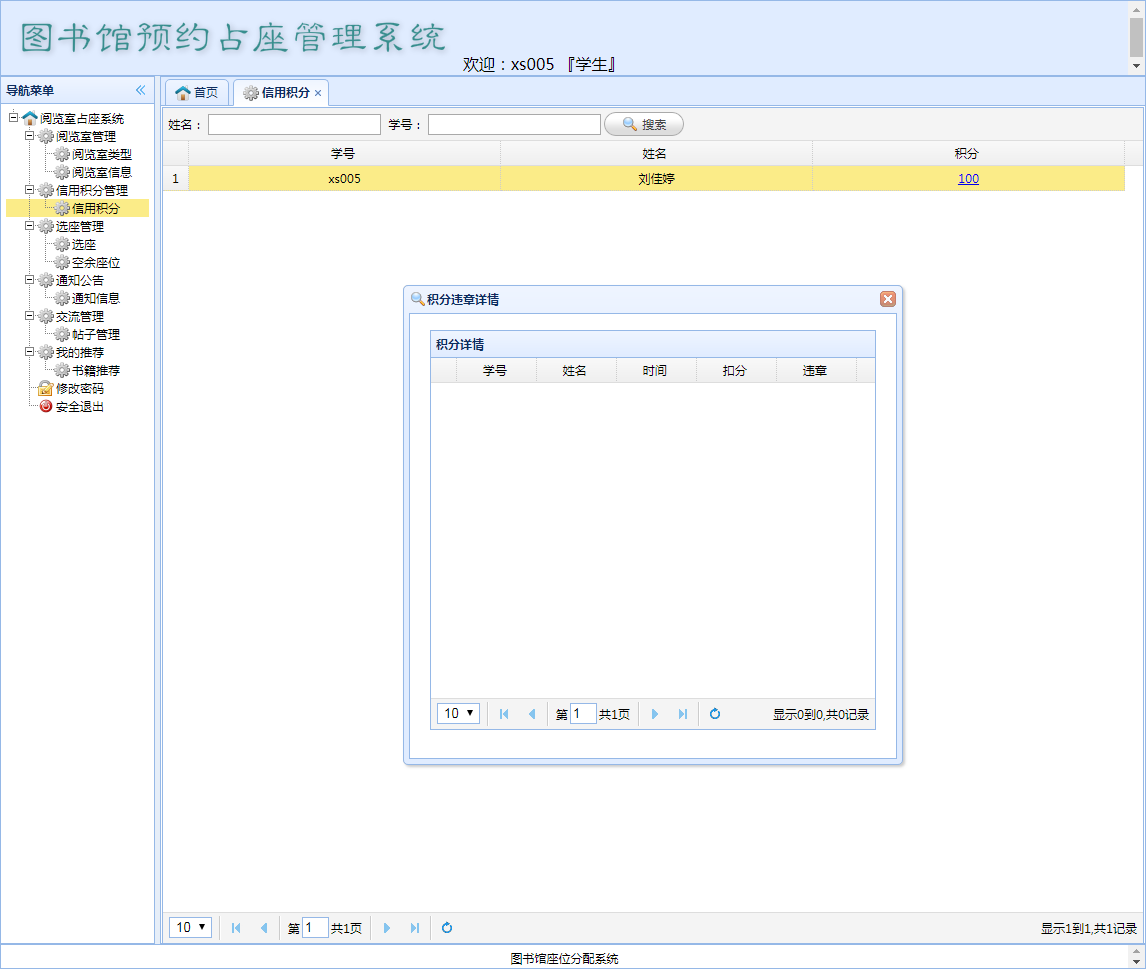Open 阅览室类型 in navigation tree
The height and width of the screenshot is (969, 1146).
pyautogui.click(x=102, y=154)
